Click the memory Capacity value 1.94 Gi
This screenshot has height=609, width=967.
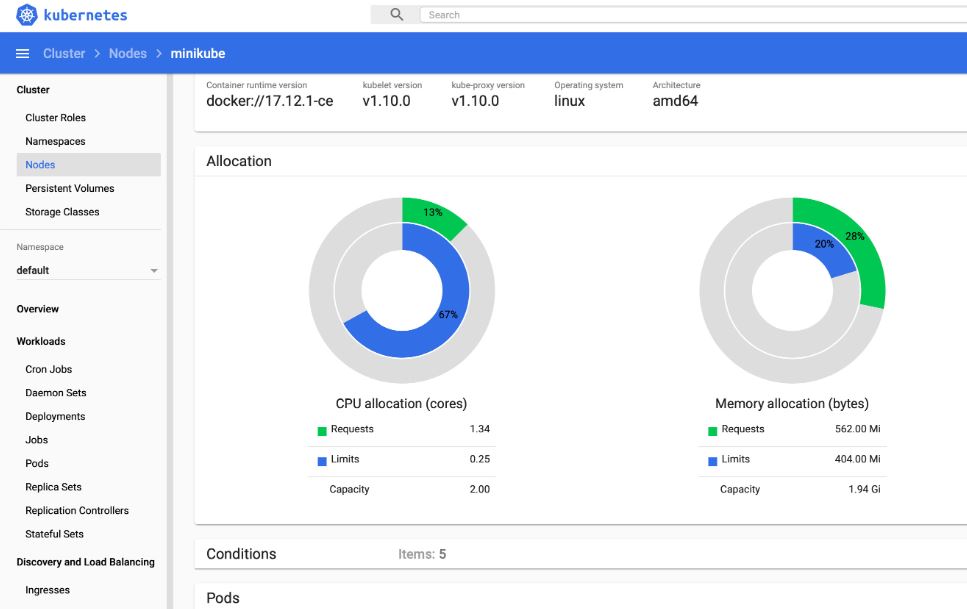point(865,489)
